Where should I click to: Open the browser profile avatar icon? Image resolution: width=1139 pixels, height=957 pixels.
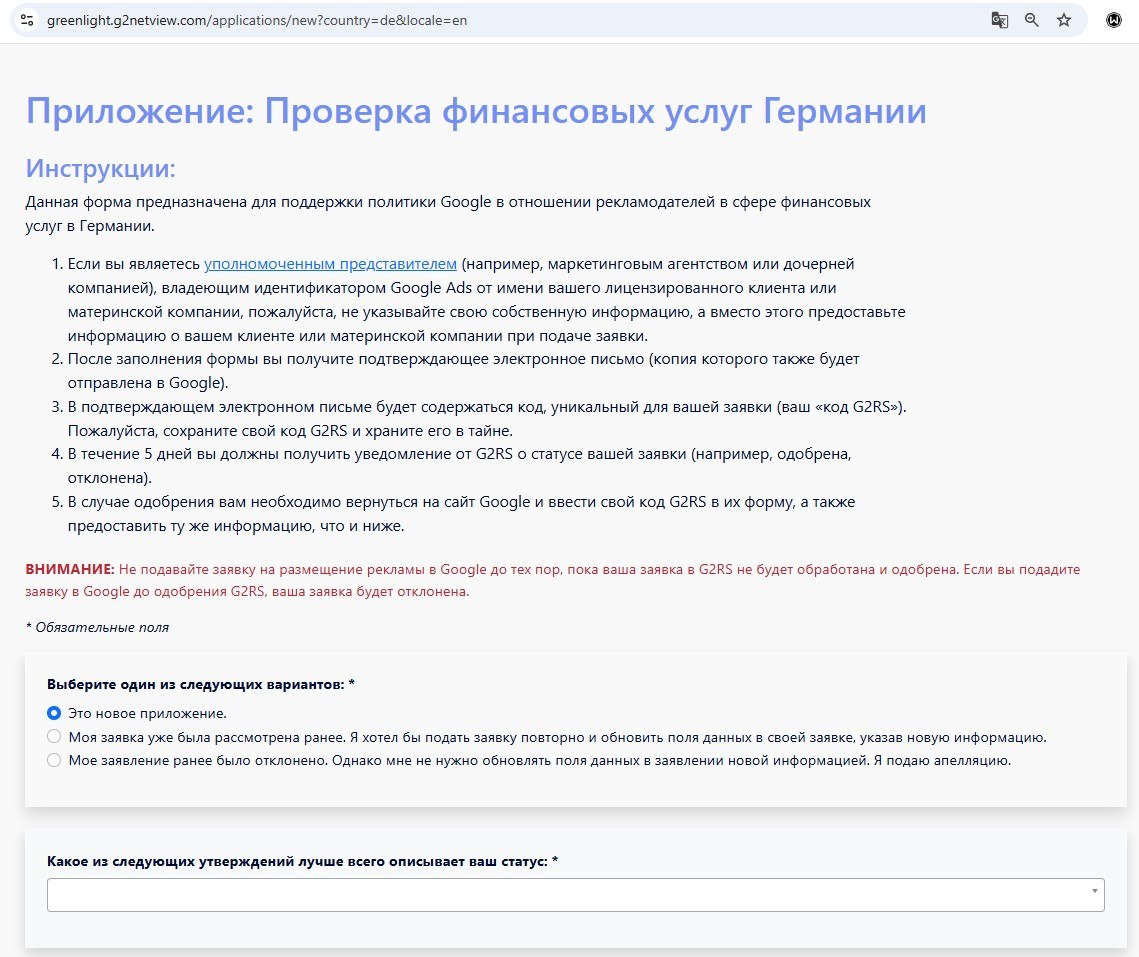point(1114,20)
